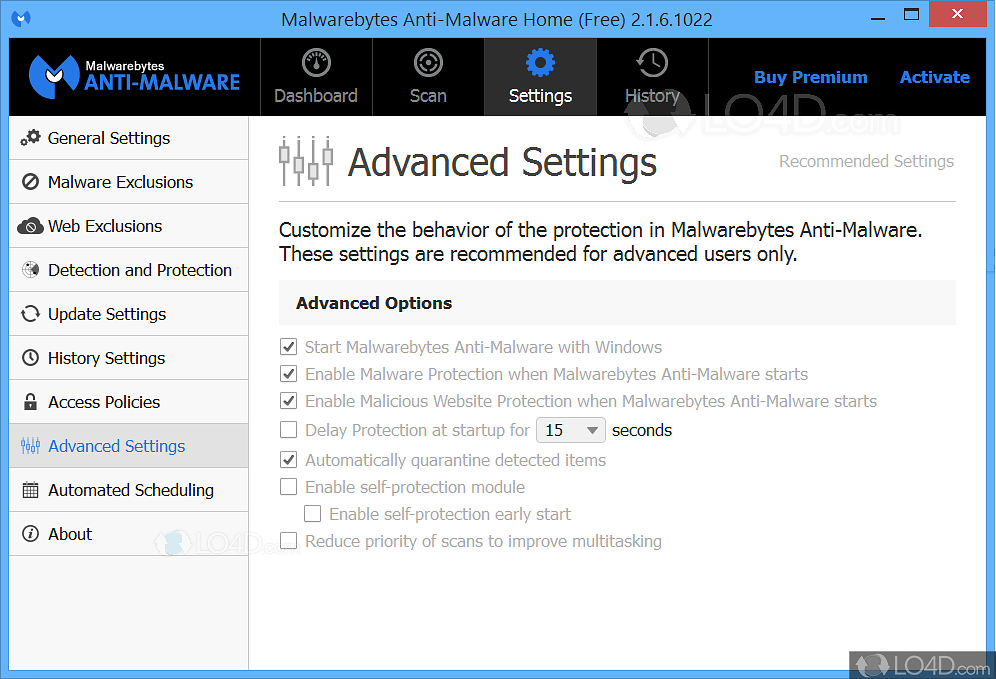Open the Dashboard gauge icon
996x679 pixels.
pyautogui.click(x=316, y=63)
